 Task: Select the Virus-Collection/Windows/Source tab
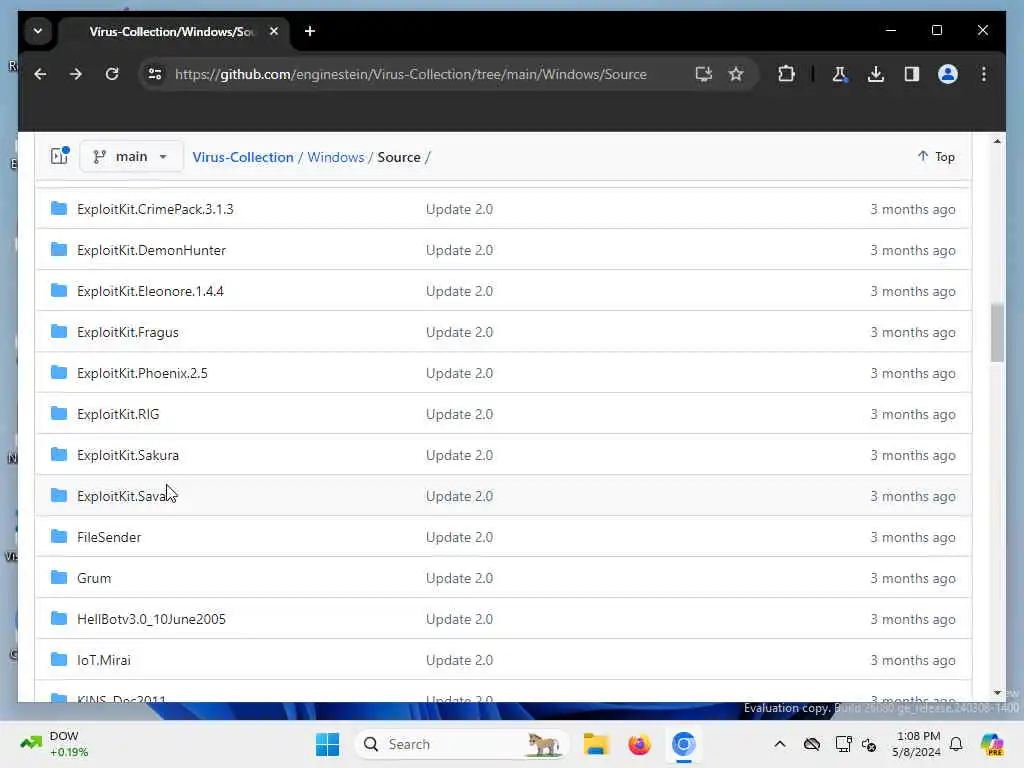pyautogui.click(x=171, y=31)
